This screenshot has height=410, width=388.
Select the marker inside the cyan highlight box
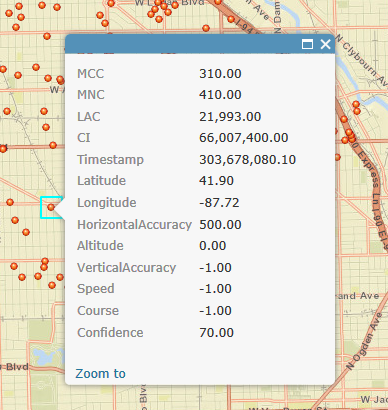(x=51, y=207)
